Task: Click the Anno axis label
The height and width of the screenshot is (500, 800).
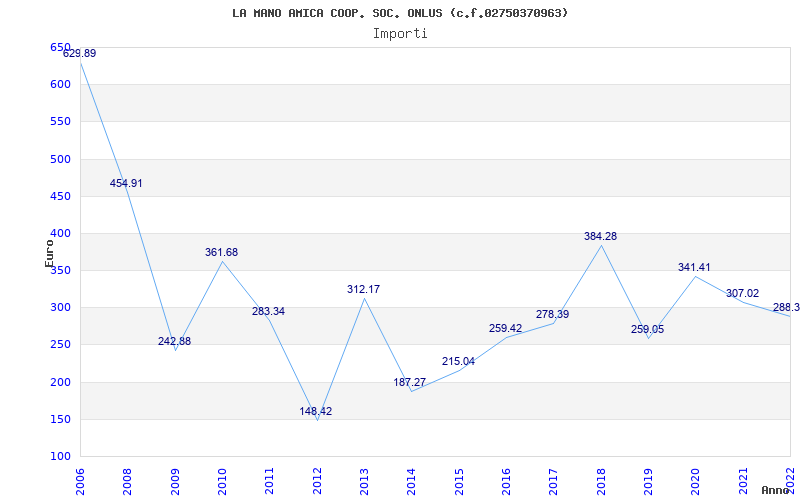Action: (x=776, y=490)
